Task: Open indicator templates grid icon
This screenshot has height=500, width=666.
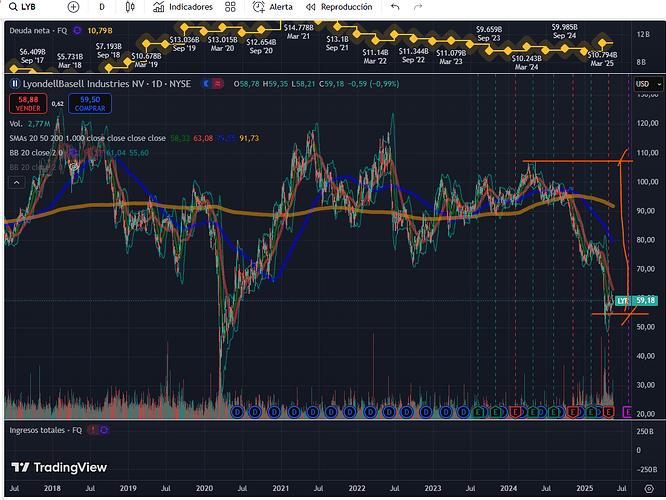Action: [x=230, y=7]
